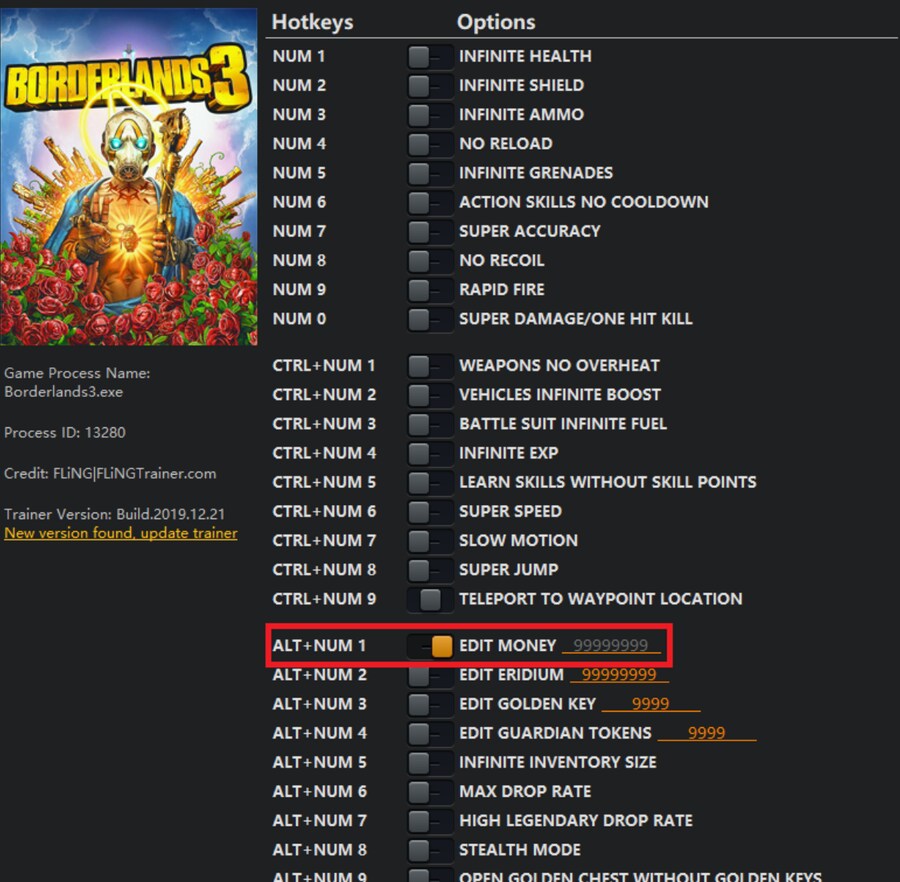Enable Super Speed toggle

coord(429,511)
